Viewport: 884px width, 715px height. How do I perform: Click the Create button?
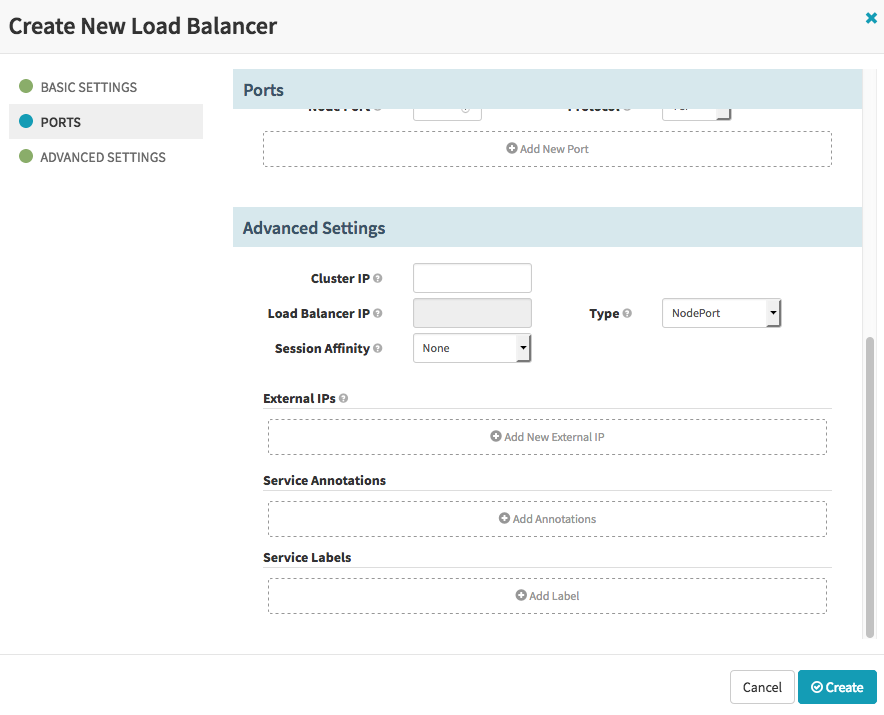(837, 687)
